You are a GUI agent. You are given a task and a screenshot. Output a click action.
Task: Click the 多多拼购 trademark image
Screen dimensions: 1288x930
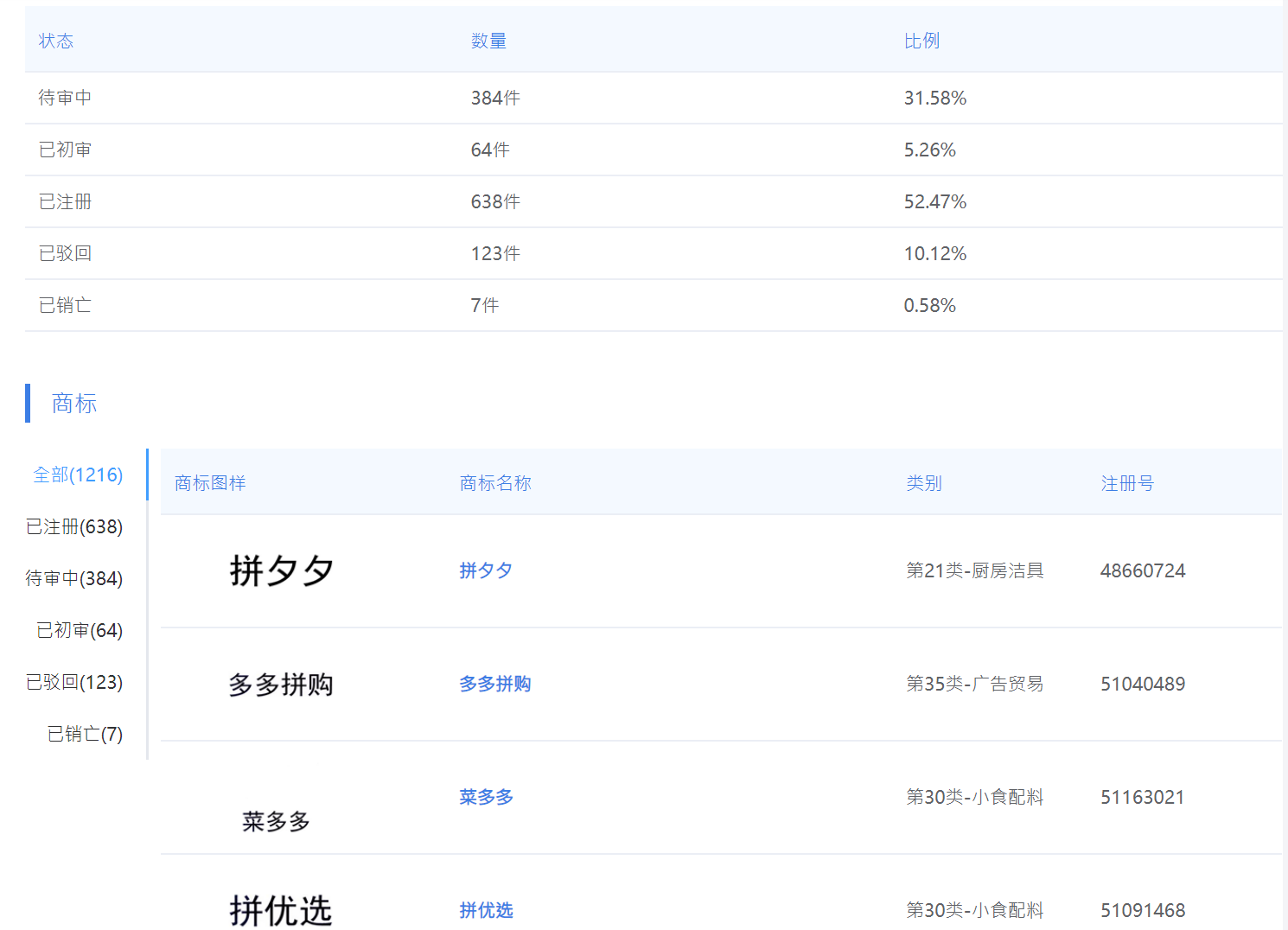point(281,685)
